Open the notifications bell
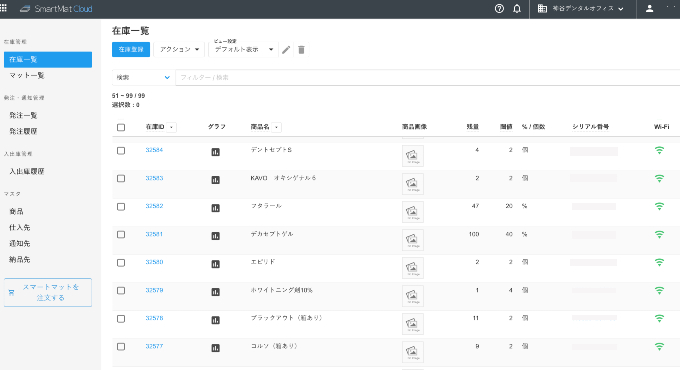Image resolution: width=680 pixels, height=370 pixels. coord(517,9)
